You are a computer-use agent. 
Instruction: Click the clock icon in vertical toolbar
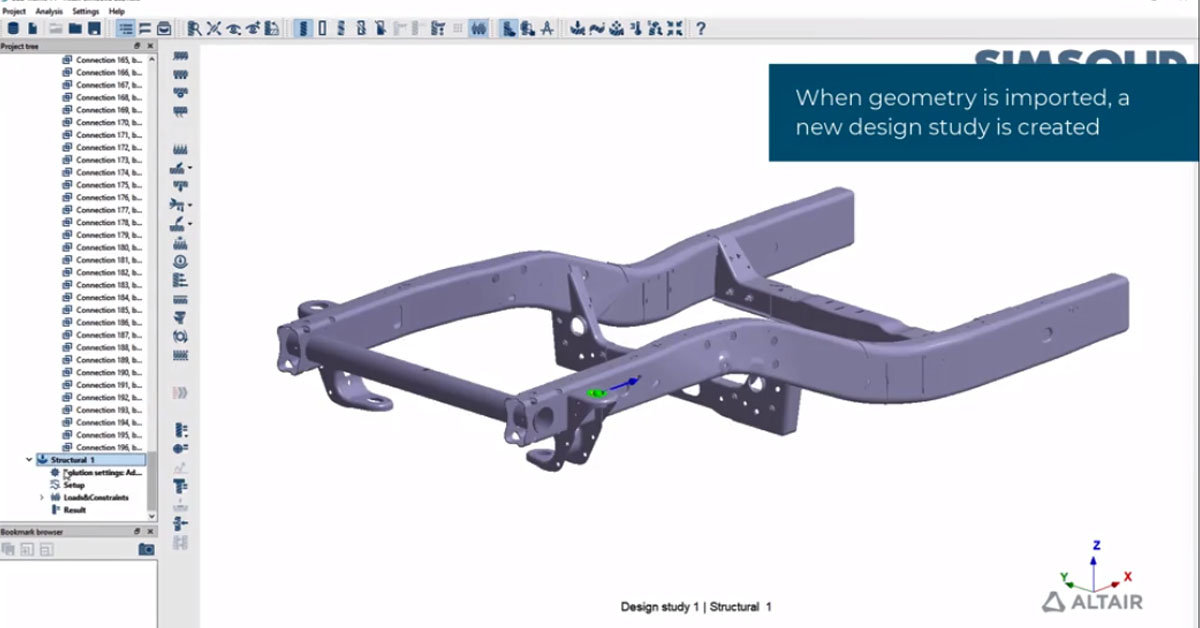(x=180, y=262)
